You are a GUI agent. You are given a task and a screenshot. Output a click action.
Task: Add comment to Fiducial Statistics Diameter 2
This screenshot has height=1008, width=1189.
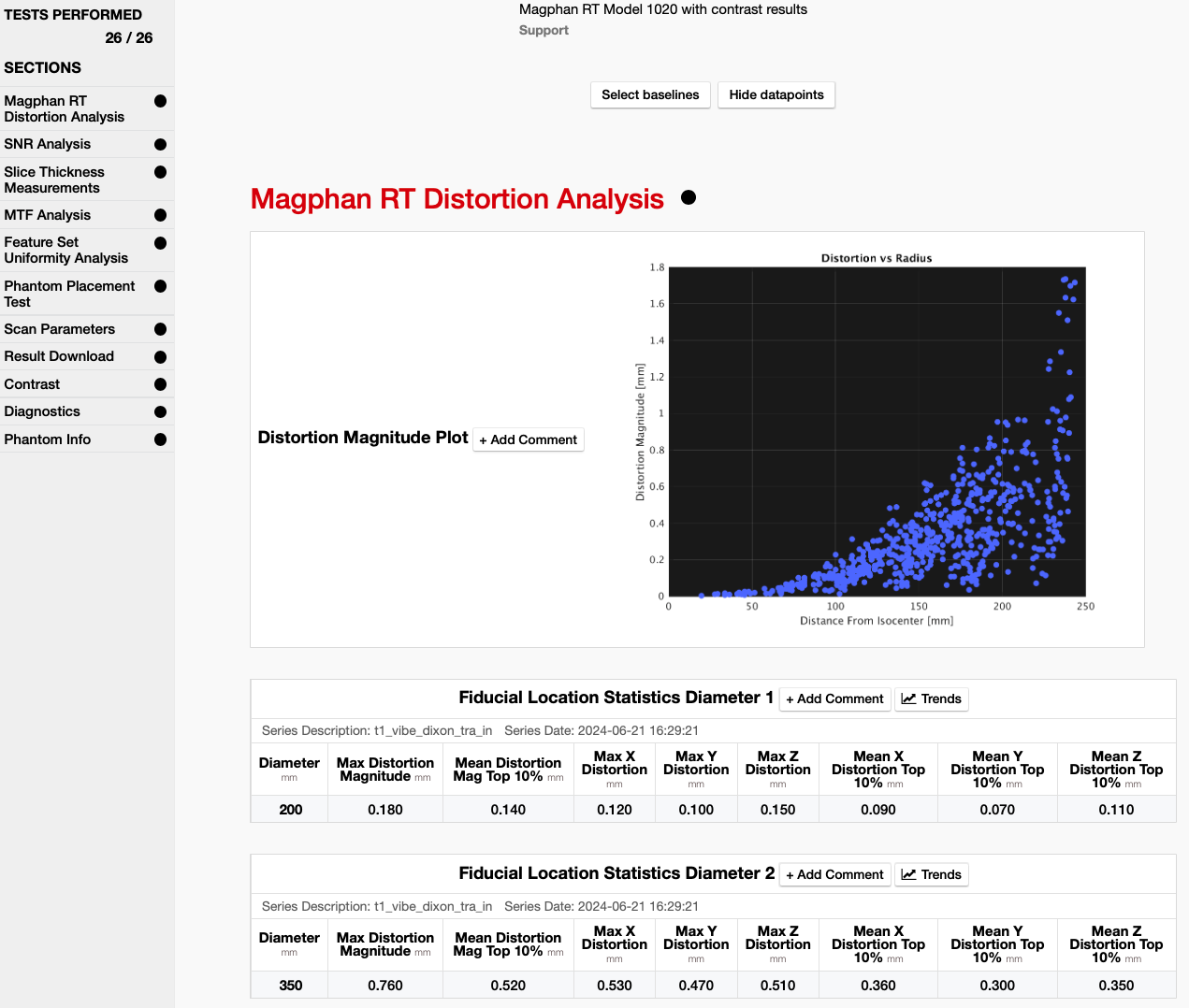pyautogui.click(x=834, y=875)
